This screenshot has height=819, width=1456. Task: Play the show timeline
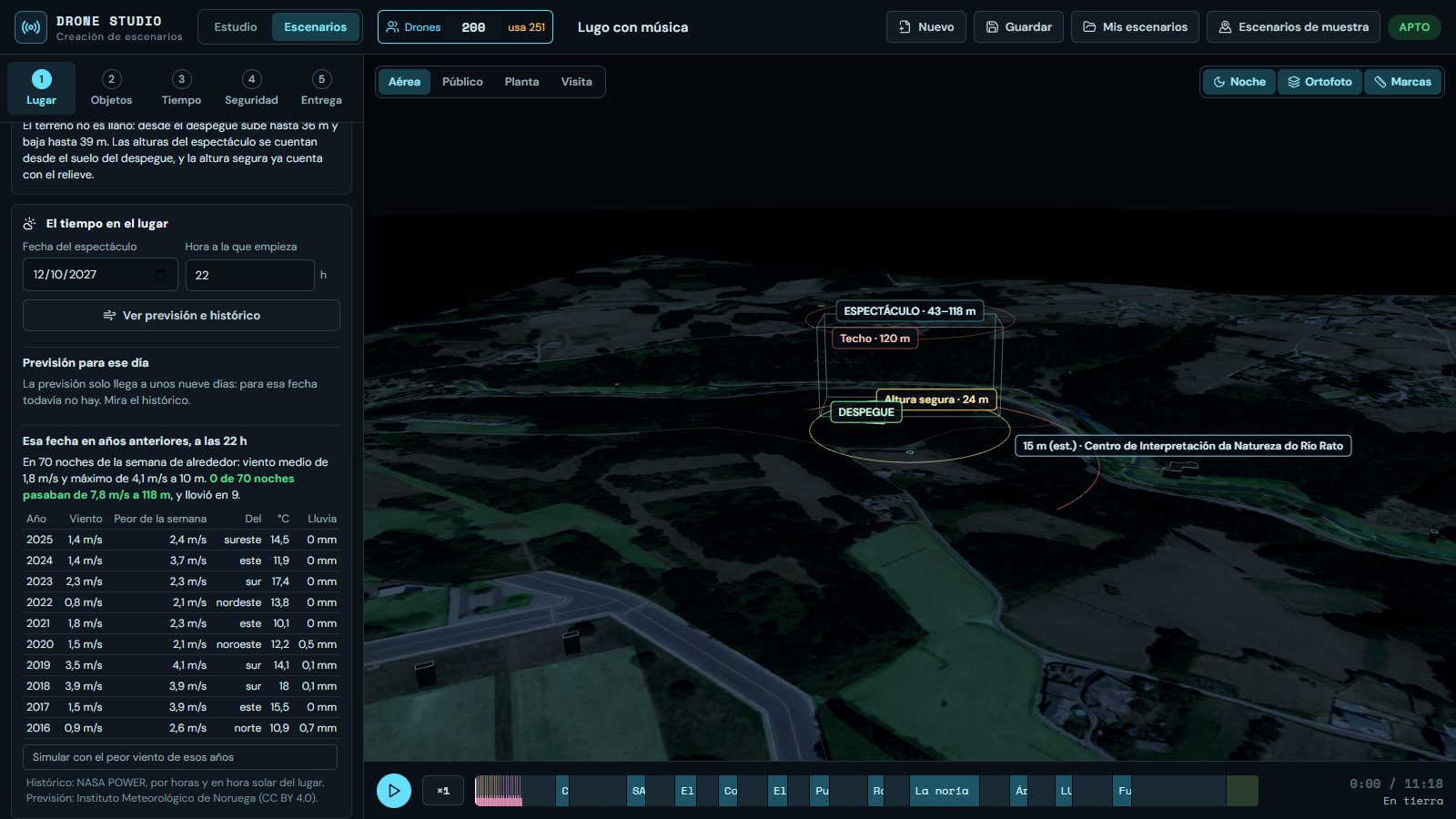(394, 791)
